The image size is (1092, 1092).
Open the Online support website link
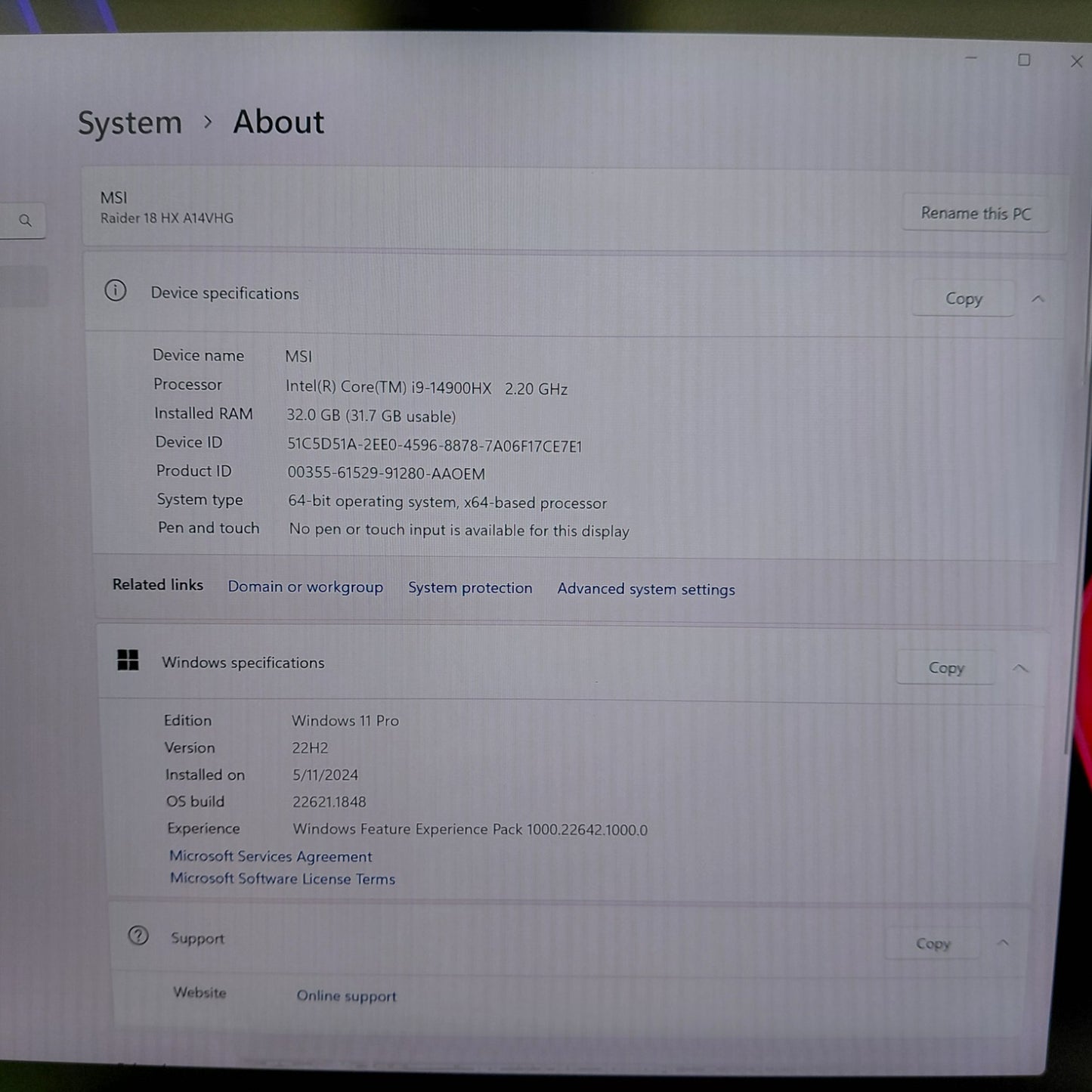click(x=346, y=996)
